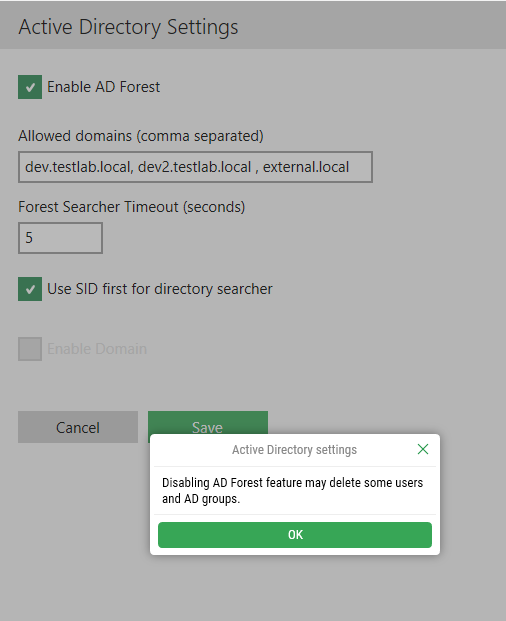Click the Enable Domain label text
The width and height of the screenshot is (506, 621).
[x=97, y=349]
